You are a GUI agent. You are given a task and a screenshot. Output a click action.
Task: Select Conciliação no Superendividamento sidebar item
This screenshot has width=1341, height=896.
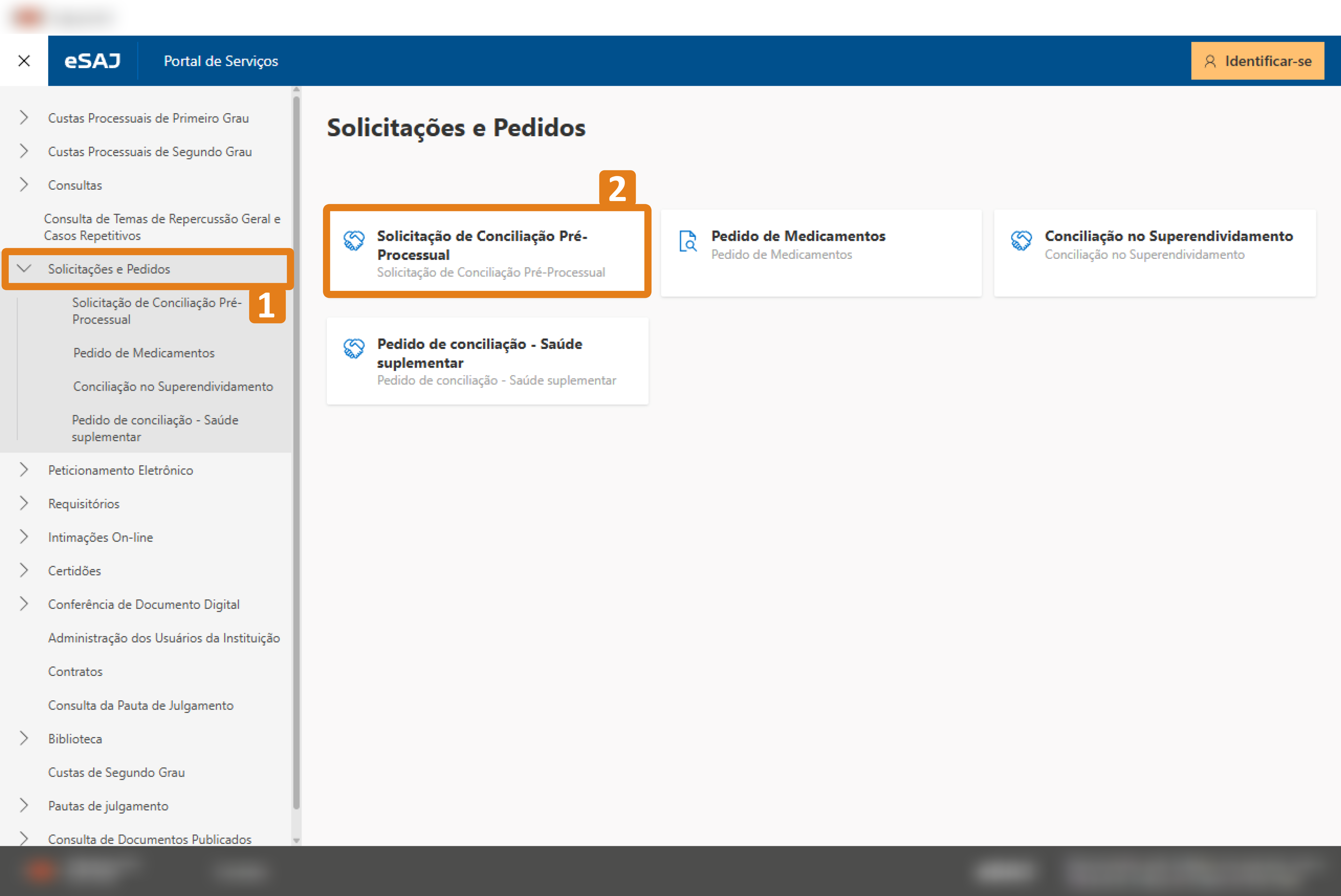tap(173, 386)
